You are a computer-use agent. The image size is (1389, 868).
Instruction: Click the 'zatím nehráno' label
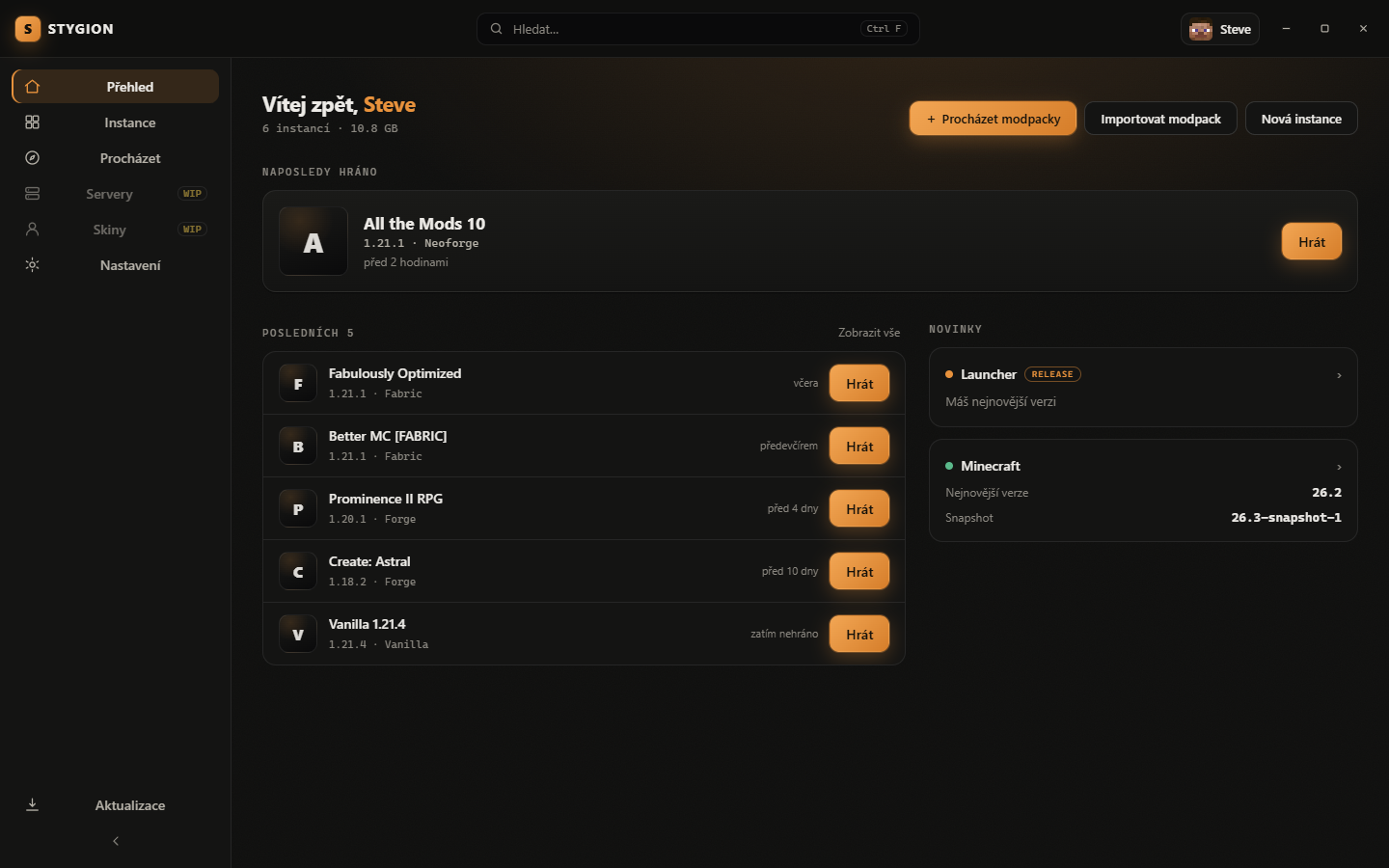(784, 634)
